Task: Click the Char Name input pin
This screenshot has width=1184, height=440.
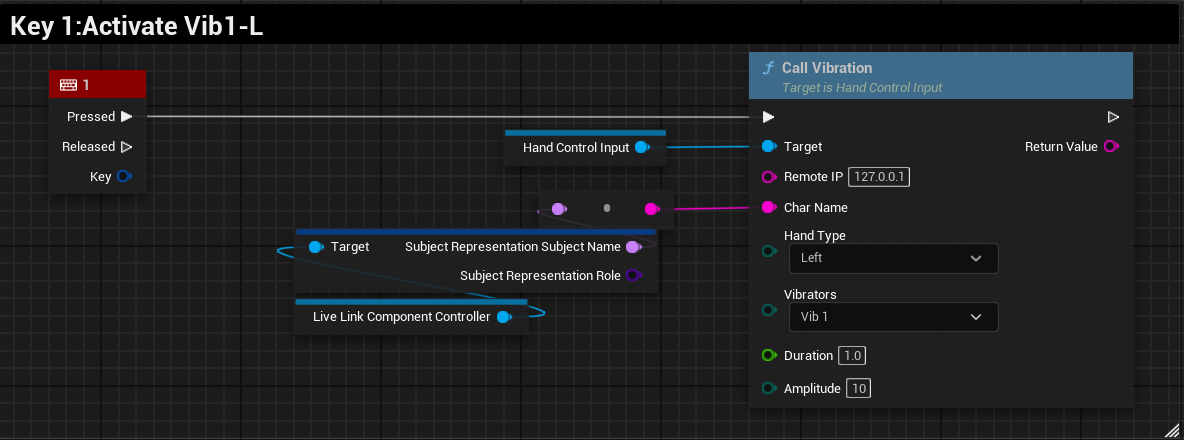Action: (768, 208)
